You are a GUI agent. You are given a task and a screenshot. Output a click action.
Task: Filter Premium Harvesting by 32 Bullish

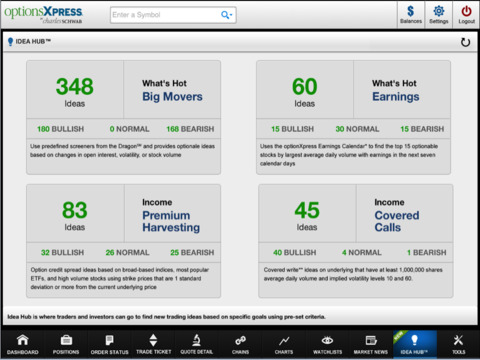tap(62, 253)
